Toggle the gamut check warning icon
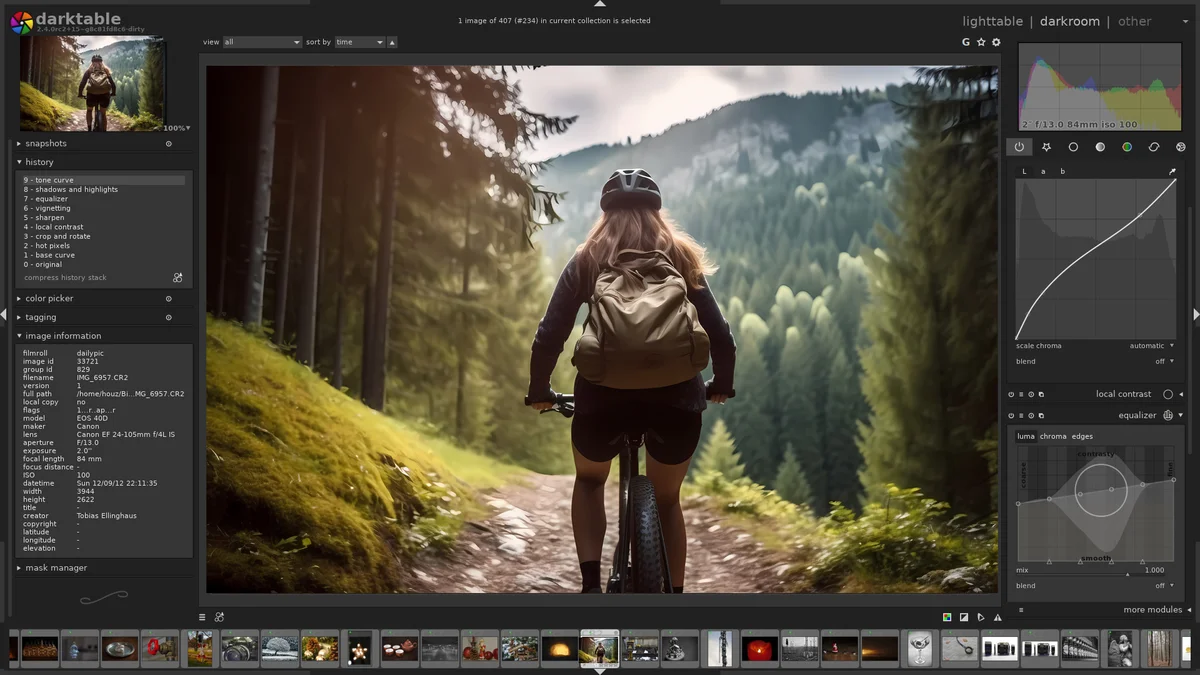Screen dimensions: 1200x675 (x=997, y=617)
